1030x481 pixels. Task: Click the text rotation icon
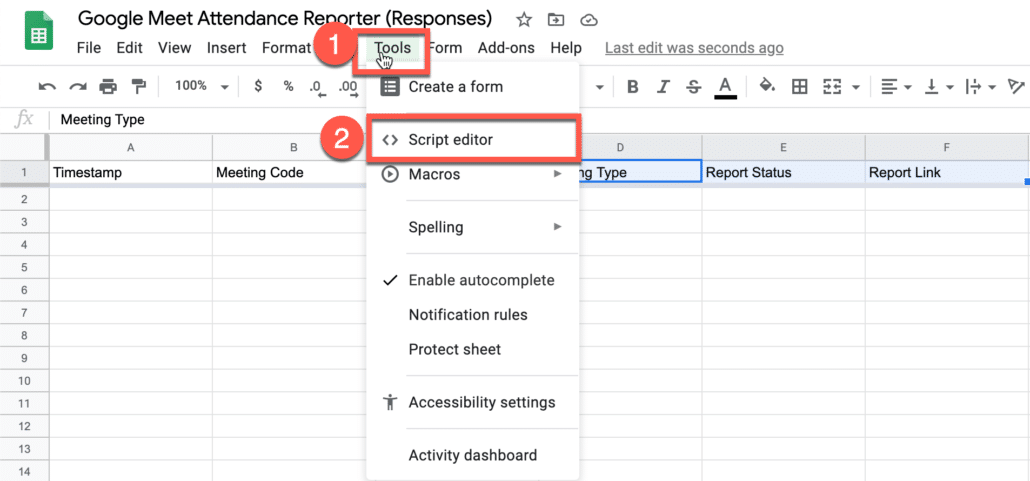1016,87
